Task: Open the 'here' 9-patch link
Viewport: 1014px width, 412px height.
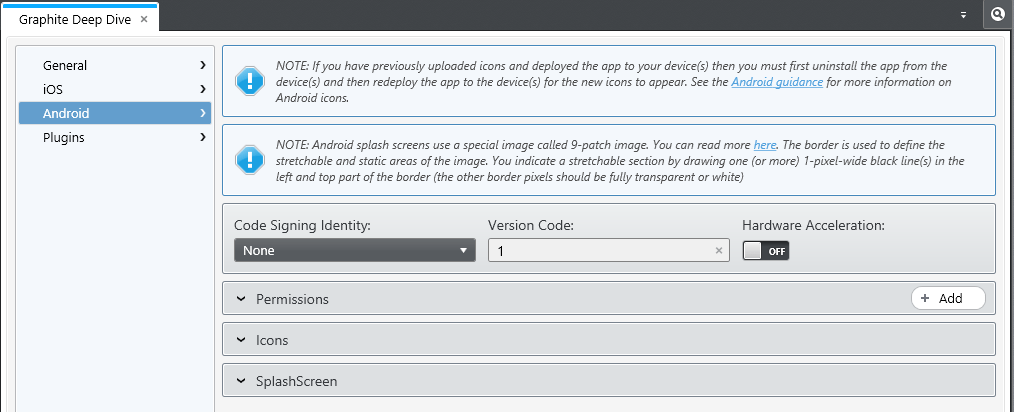Action: point(764,145)
